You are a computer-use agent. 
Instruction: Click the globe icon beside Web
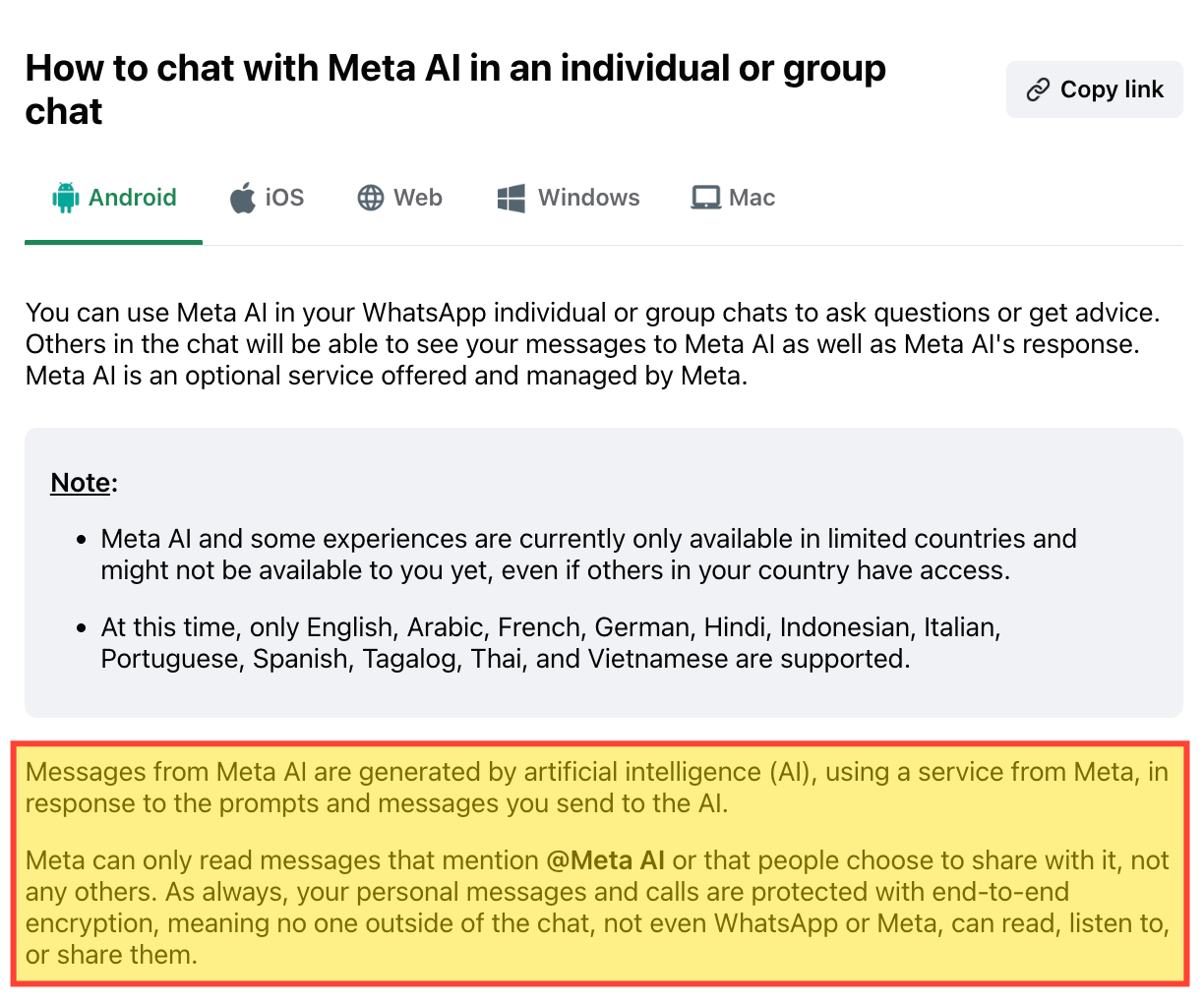coord(371,197)
